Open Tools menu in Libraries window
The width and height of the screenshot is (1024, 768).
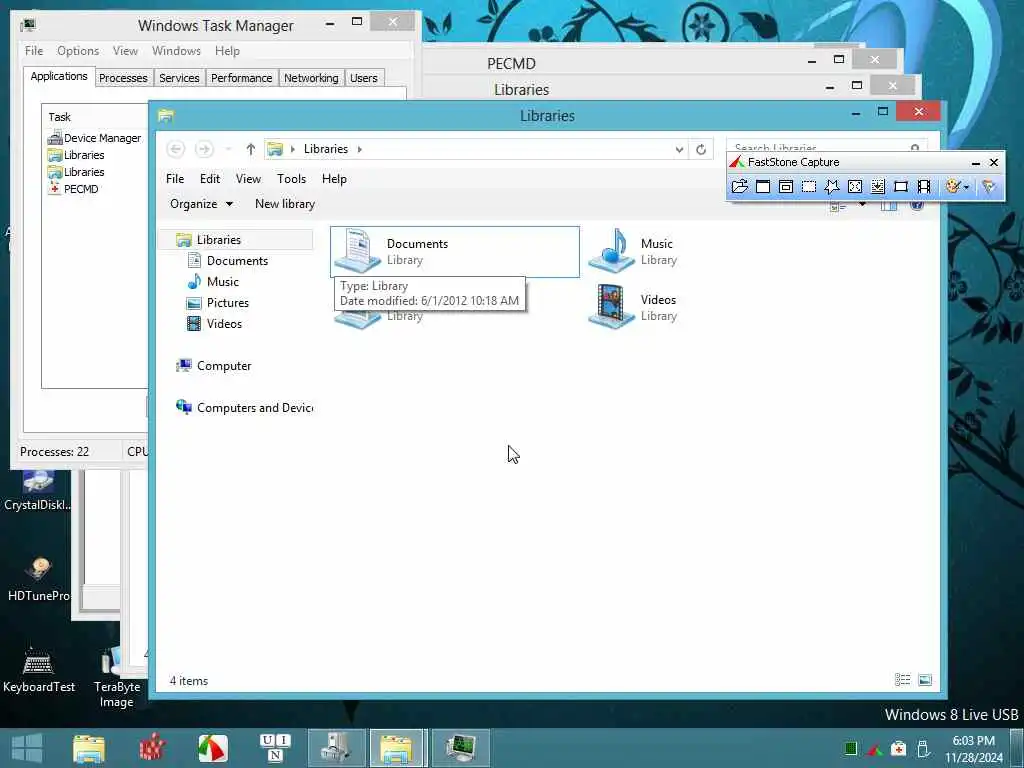click(291, 179)
